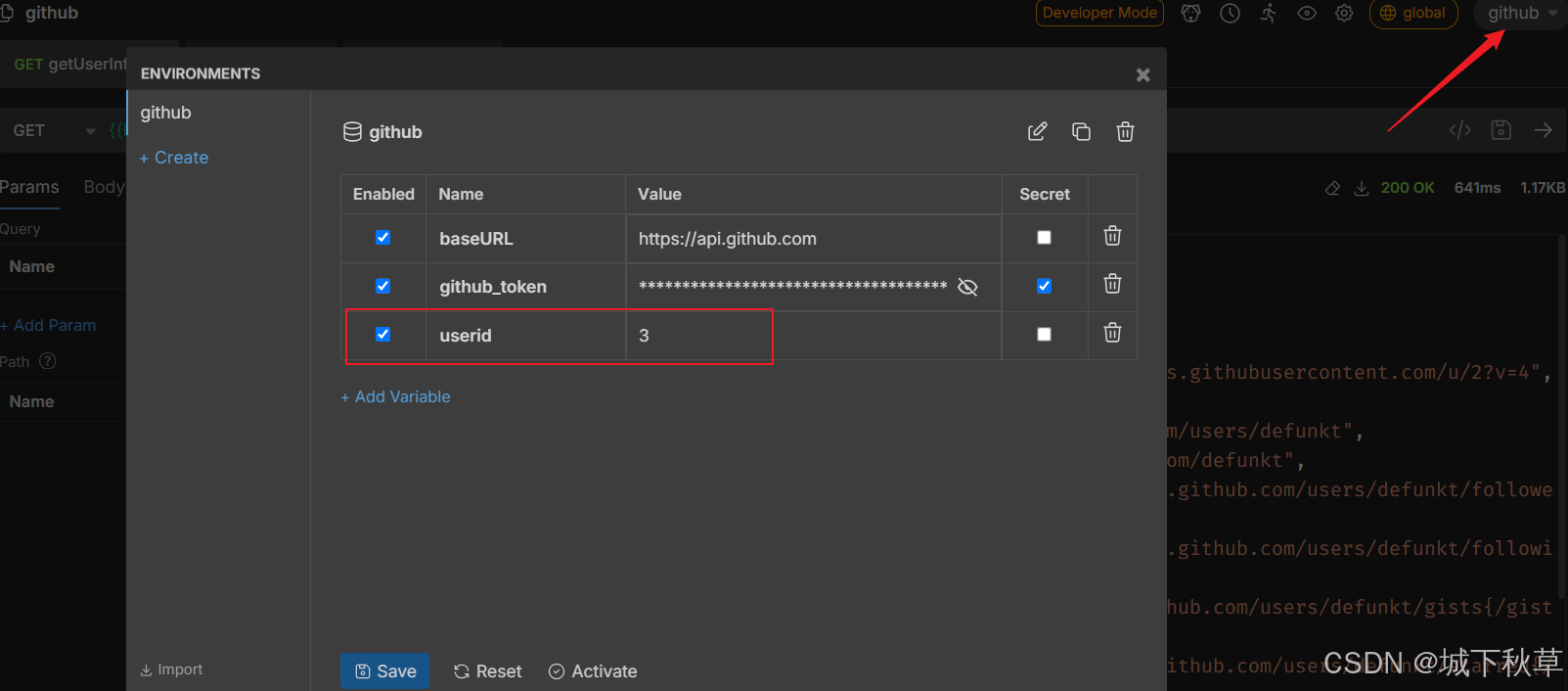
Task: Disable the baseURL variable checkbox
Action: [383, 238]
